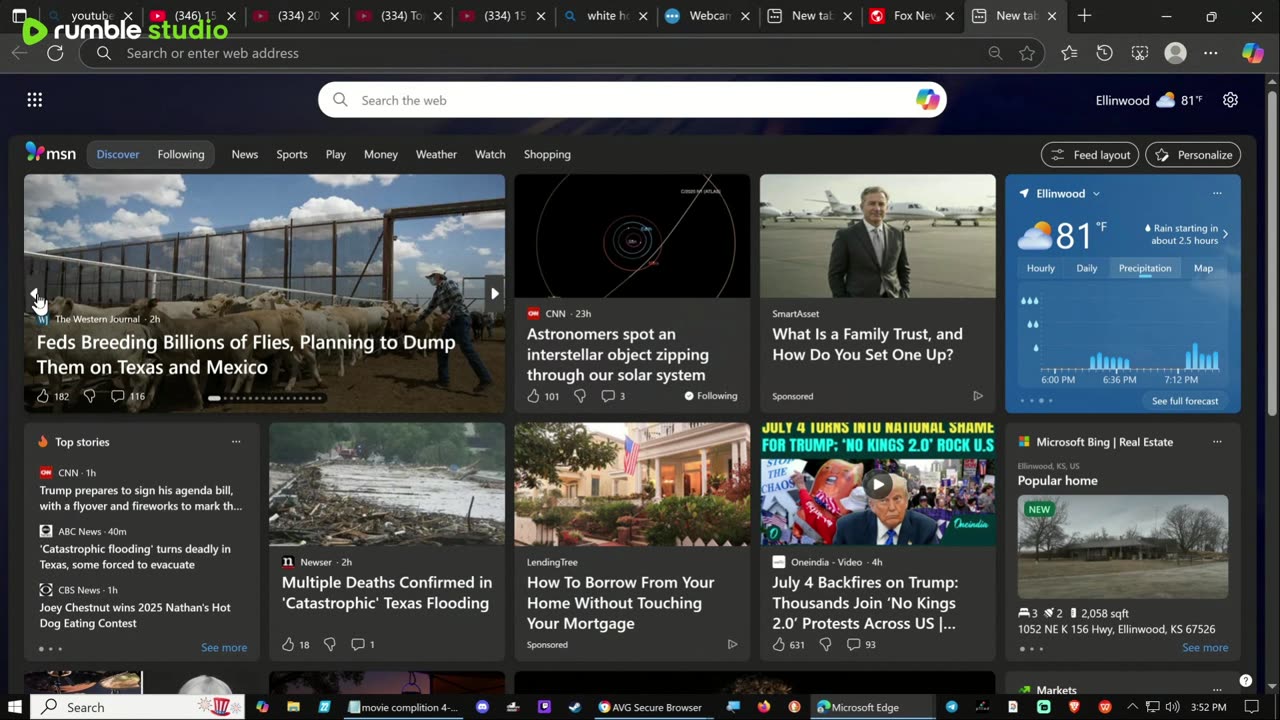
Task: Dislike the Astronomers interstellar object article
Action: click(x=579, y=396)
